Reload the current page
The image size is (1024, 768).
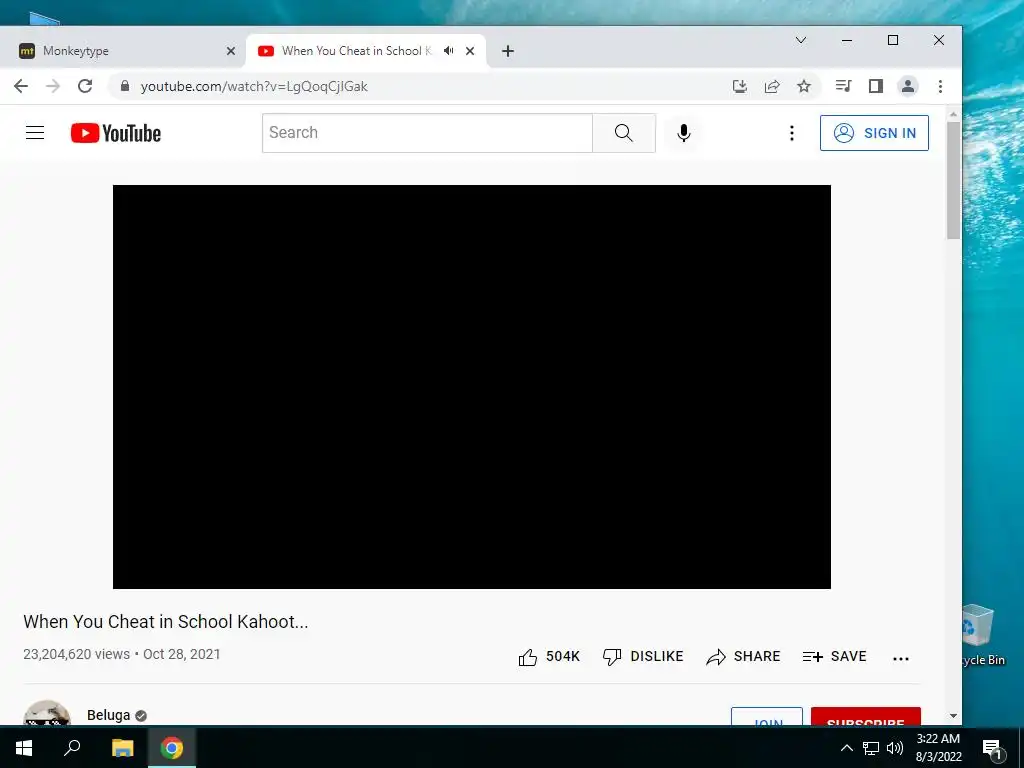tap(85, 86)
